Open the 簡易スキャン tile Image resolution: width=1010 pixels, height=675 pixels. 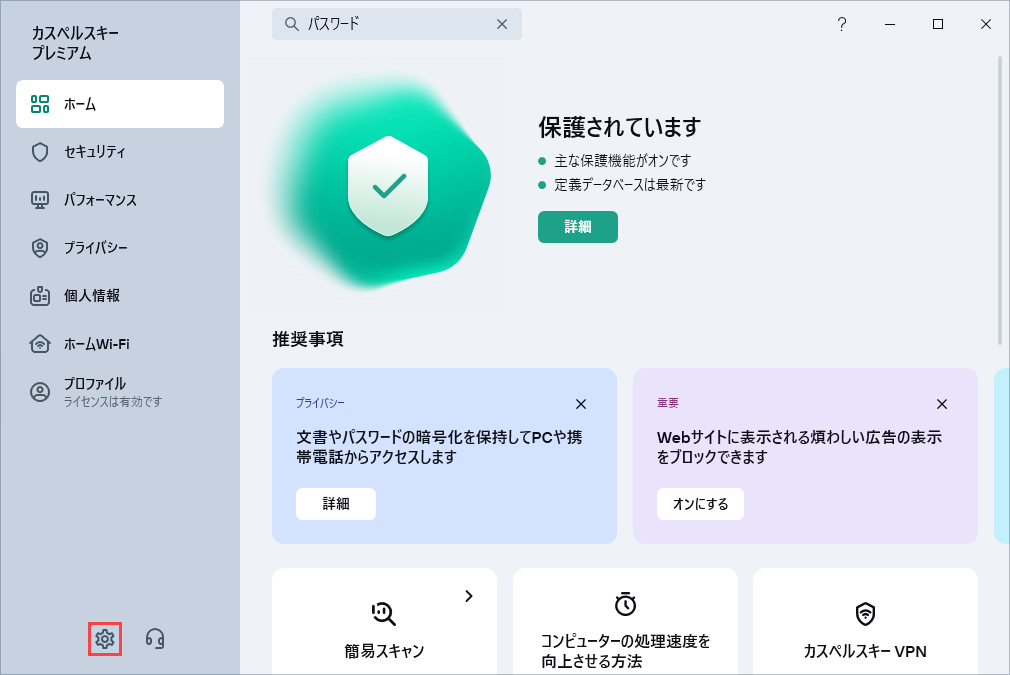pos(385,622)
